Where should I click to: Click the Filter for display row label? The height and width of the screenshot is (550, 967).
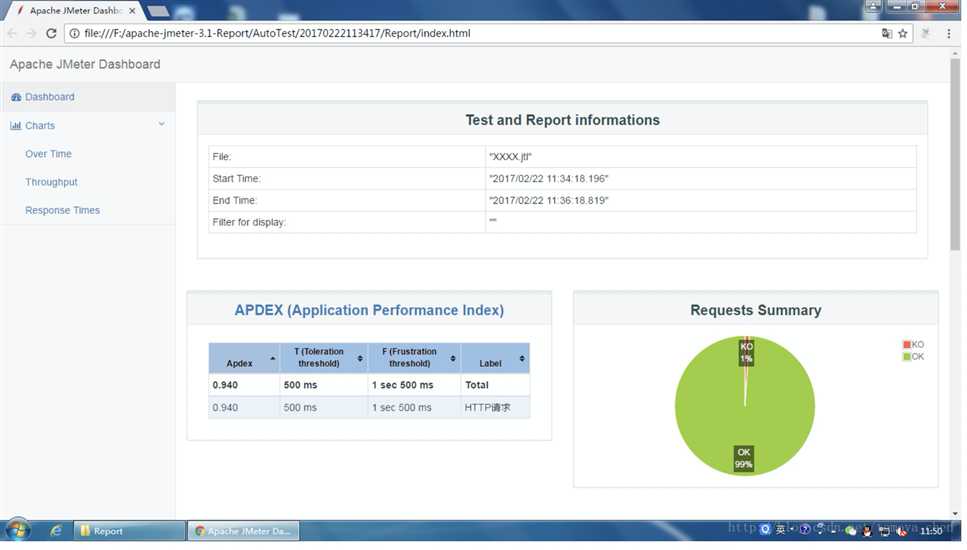tap(249, 222)
